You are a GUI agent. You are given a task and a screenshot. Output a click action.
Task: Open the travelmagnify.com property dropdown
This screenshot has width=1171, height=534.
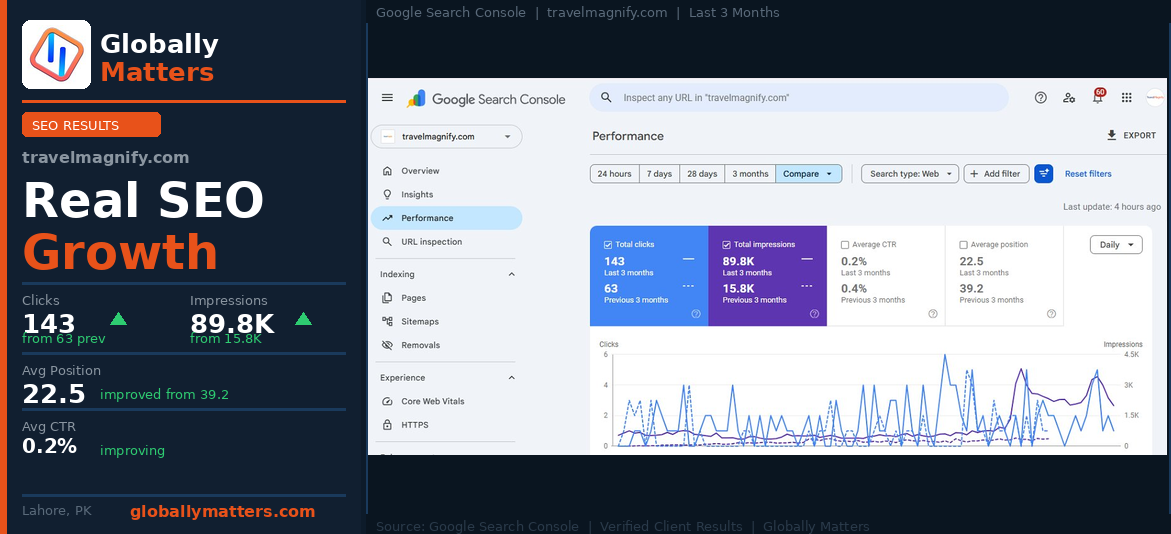(447, 137)
